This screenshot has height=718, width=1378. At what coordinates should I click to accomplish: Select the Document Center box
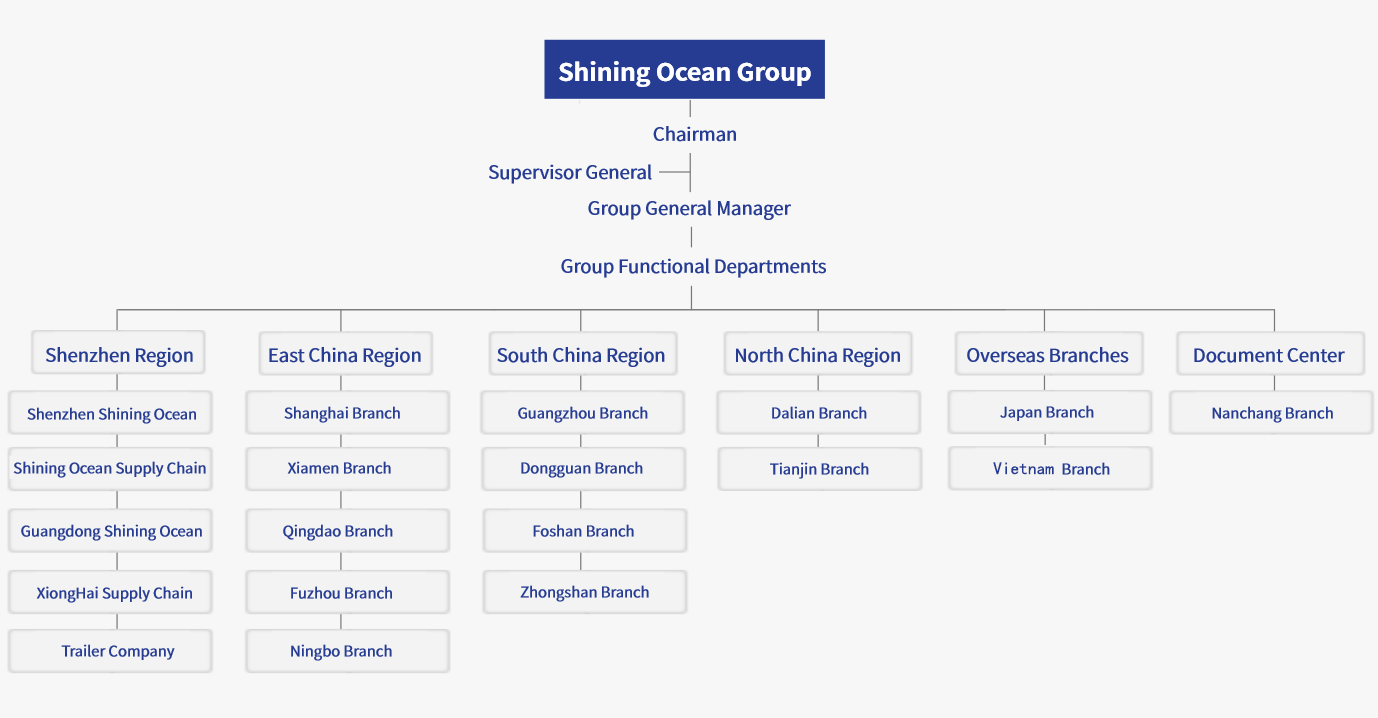pyautogui.click(x=1269, y=355)
